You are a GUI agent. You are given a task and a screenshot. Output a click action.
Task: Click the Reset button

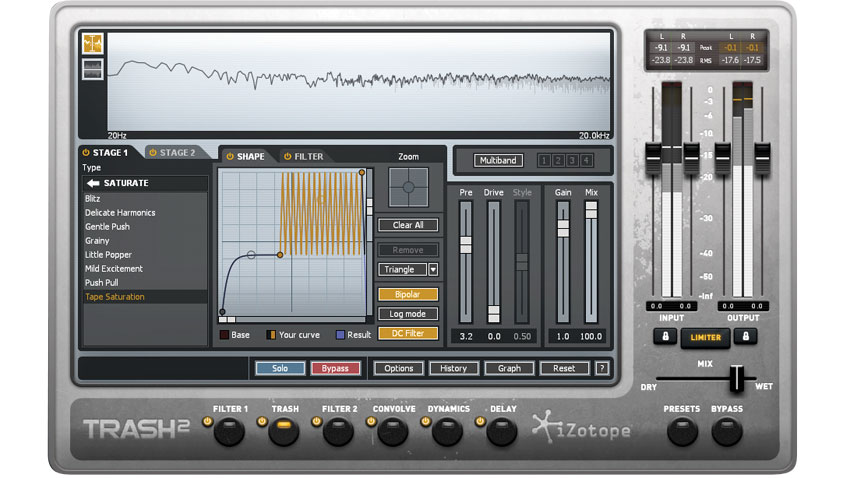click(564, 369)
